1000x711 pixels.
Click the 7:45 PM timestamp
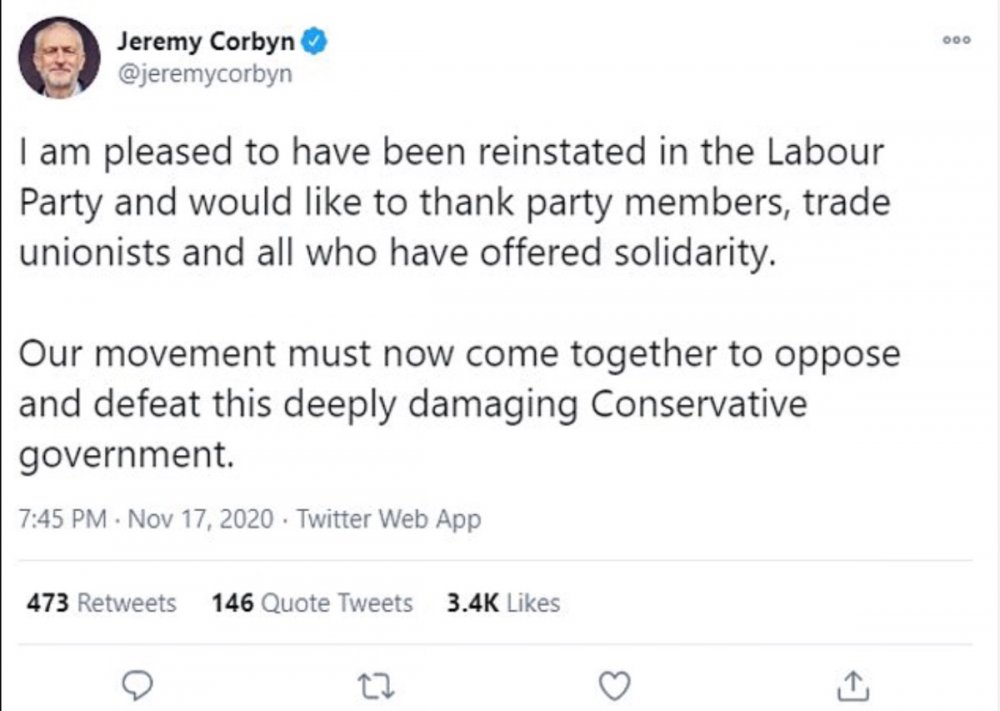pos(62,520)
